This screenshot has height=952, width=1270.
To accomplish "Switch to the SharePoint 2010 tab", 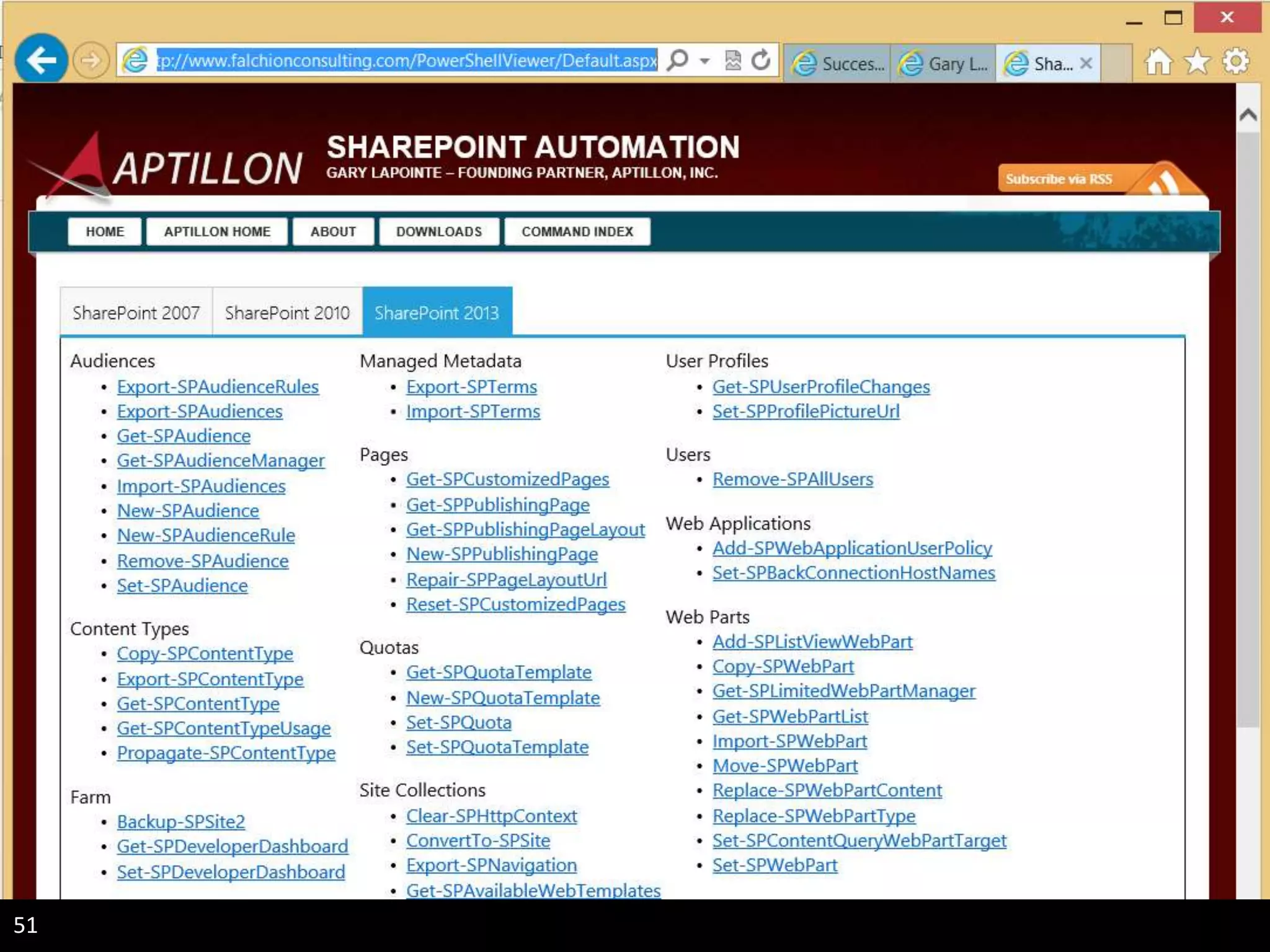I will pyautogui.click(x=287, y=312).
